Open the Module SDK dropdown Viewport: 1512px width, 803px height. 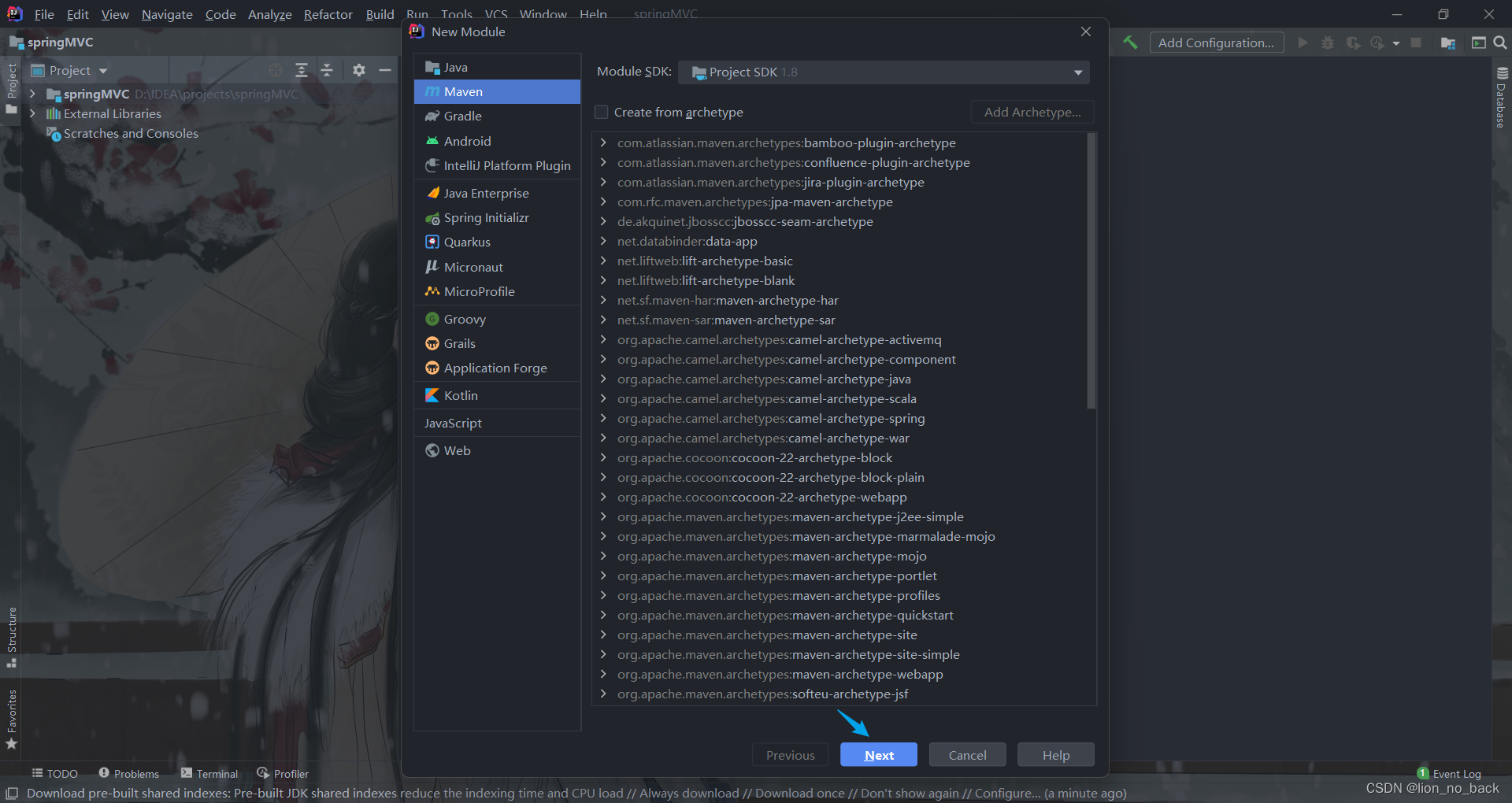884,72
